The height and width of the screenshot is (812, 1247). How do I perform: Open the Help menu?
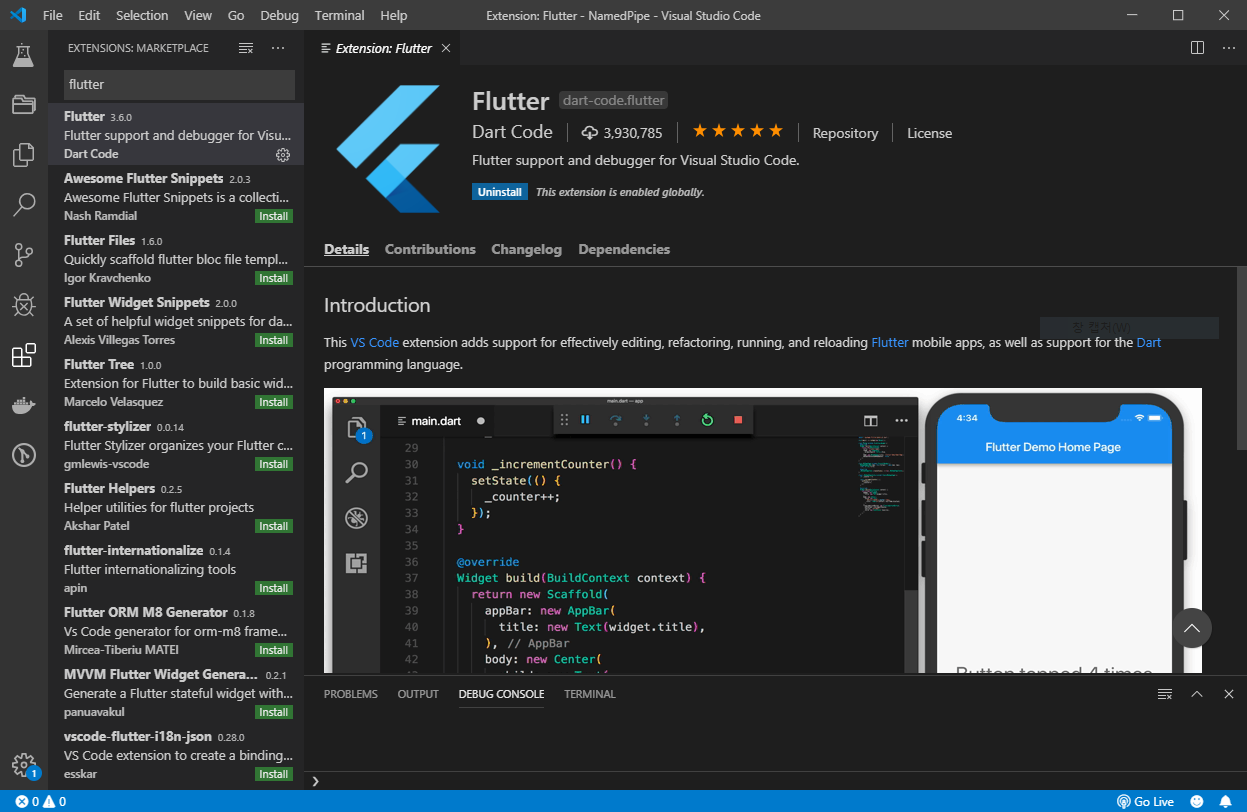click(394, 16)
